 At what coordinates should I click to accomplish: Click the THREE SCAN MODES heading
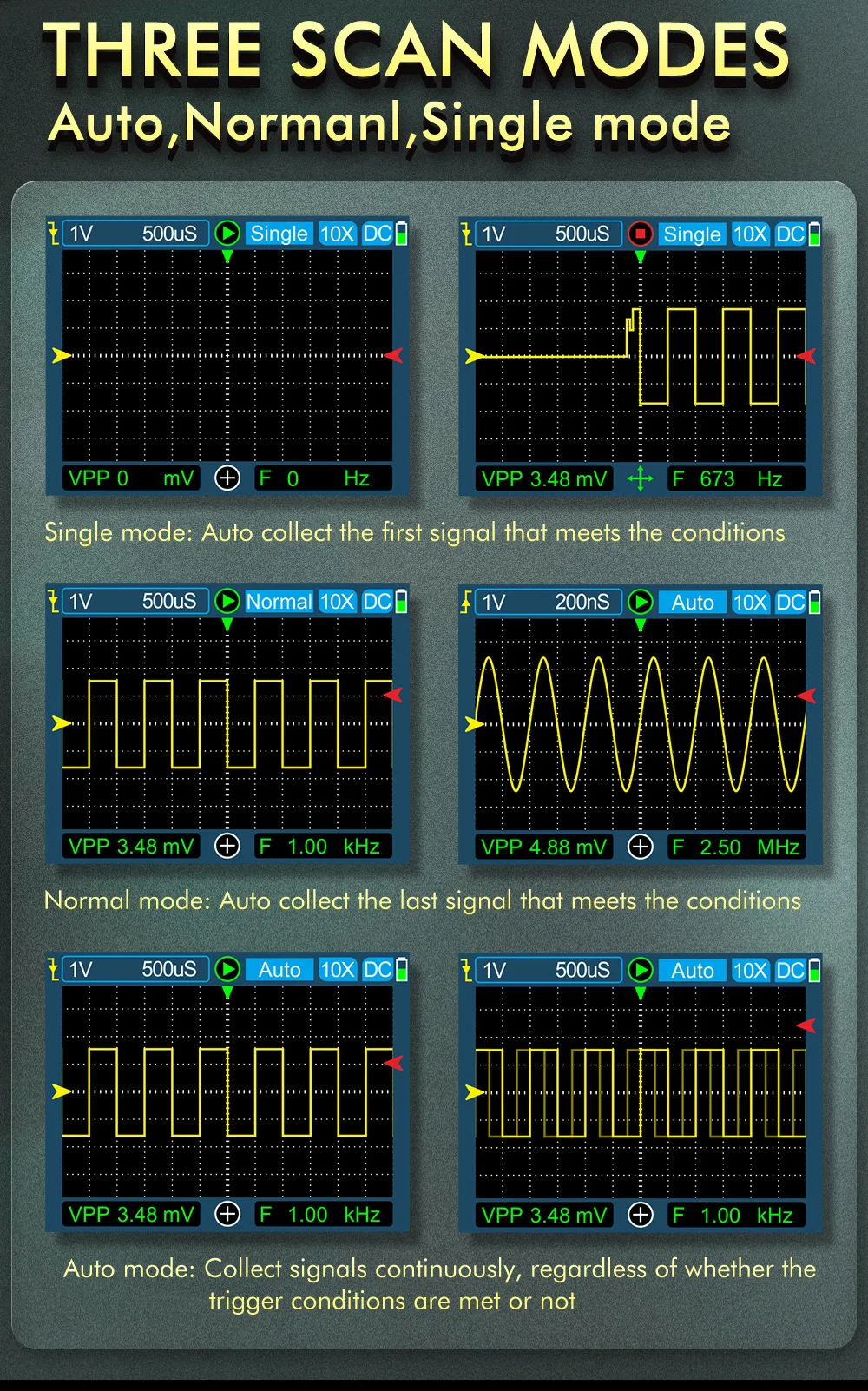pos(417,49)
